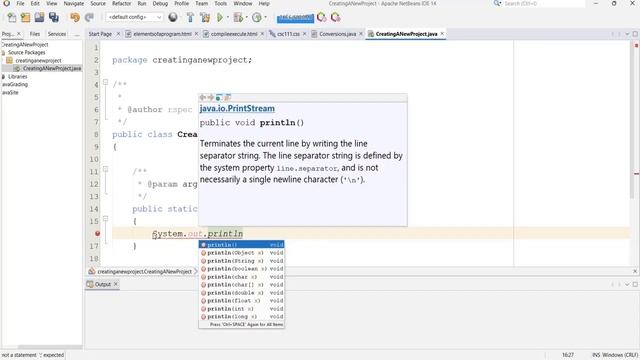Click the first garbage-collection icon right of the memory bar
640x360 pixels.
pyautogui.click(x=322, y=17)
